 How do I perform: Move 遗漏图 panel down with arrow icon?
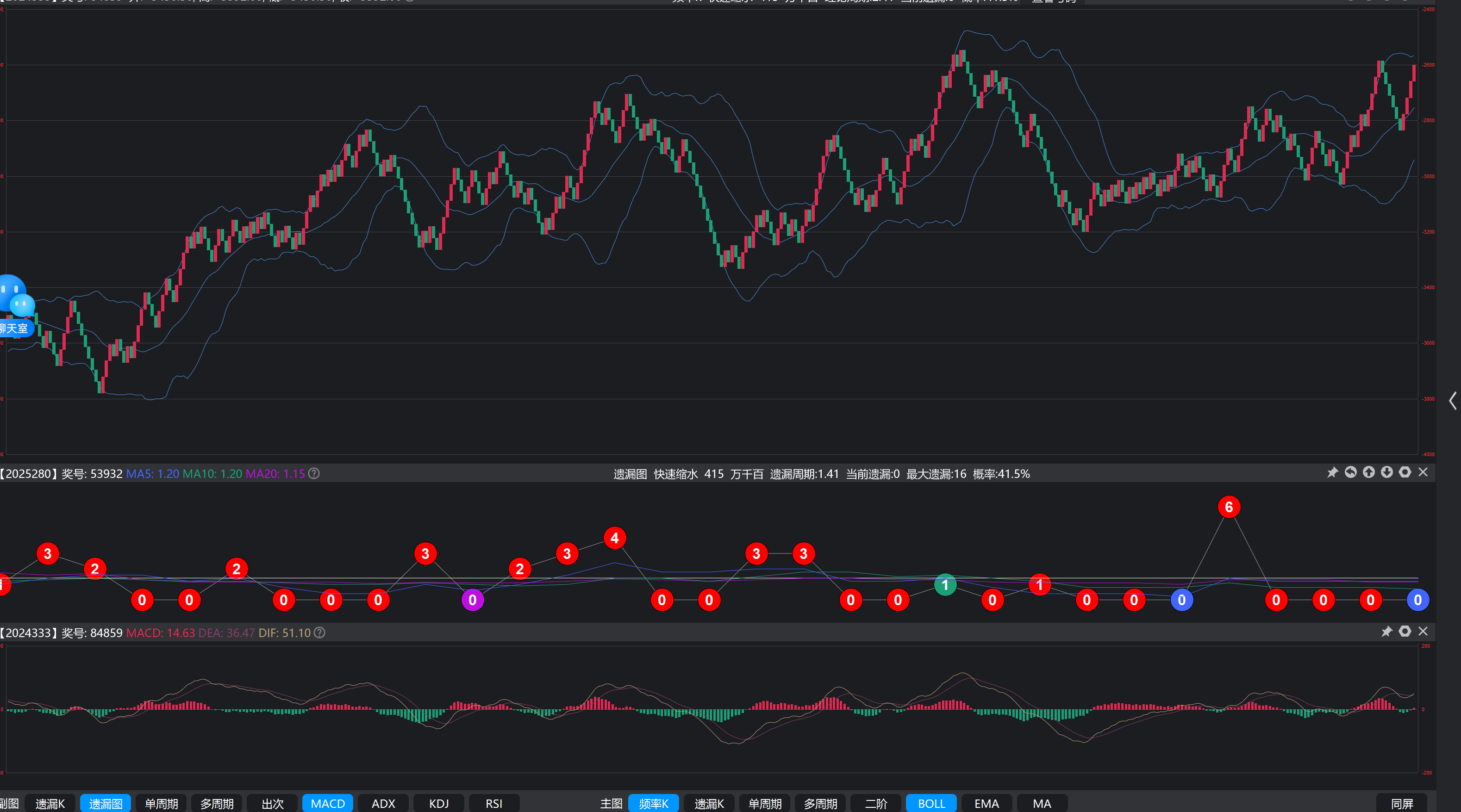click(1387, 472)
